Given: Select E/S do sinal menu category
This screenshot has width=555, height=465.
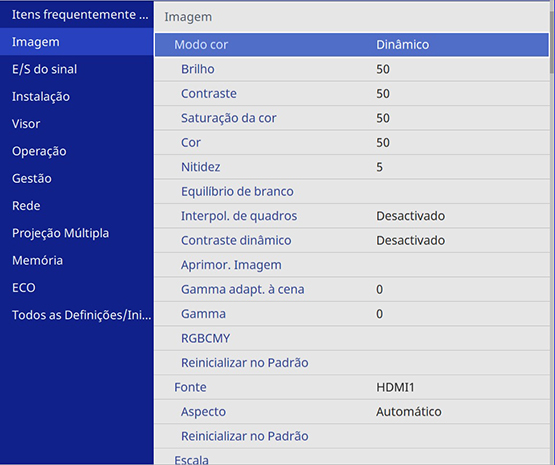Looking at the screenshot, I should tap(76, 69).
